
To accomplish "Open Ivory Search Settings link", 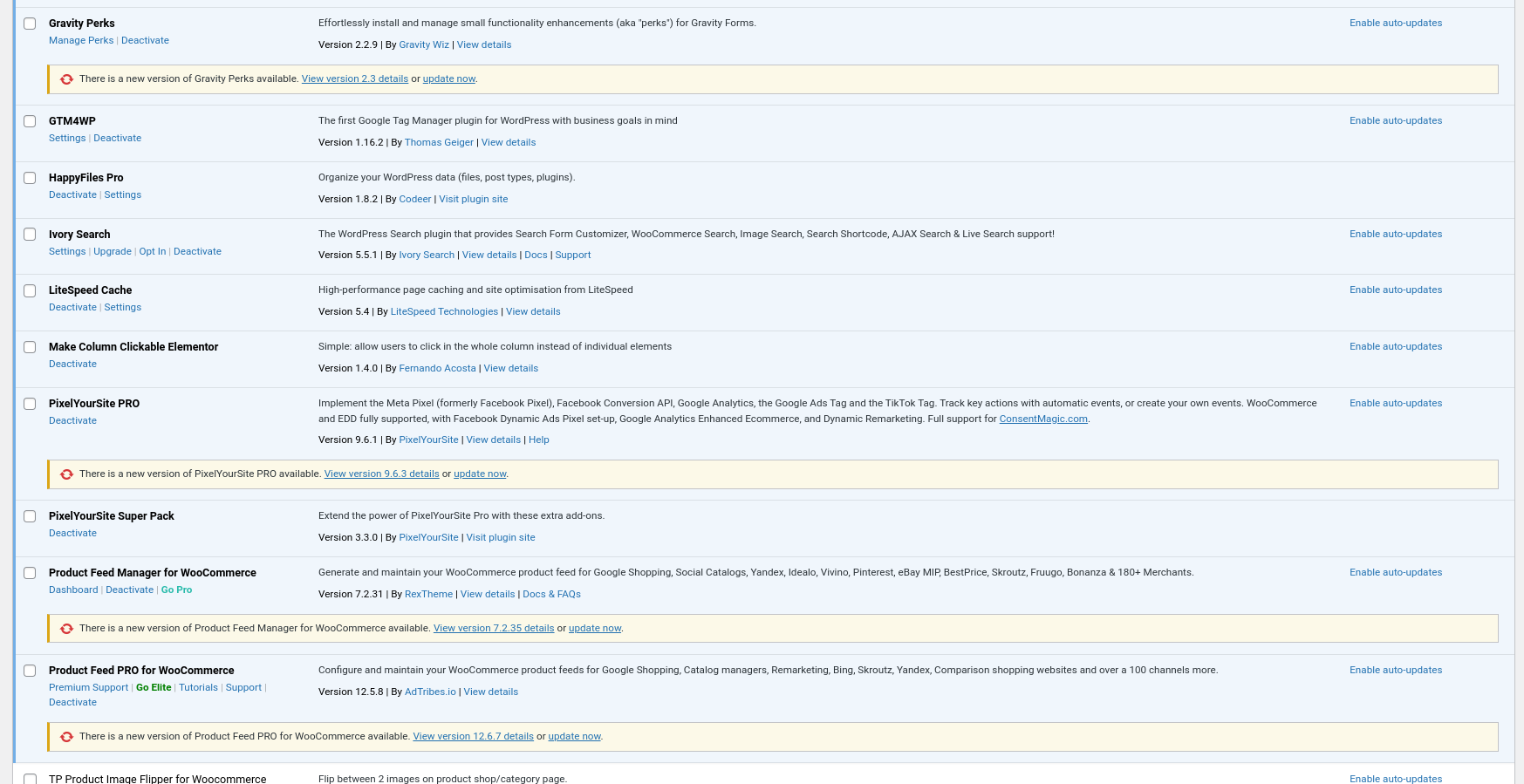I will 67,252.
